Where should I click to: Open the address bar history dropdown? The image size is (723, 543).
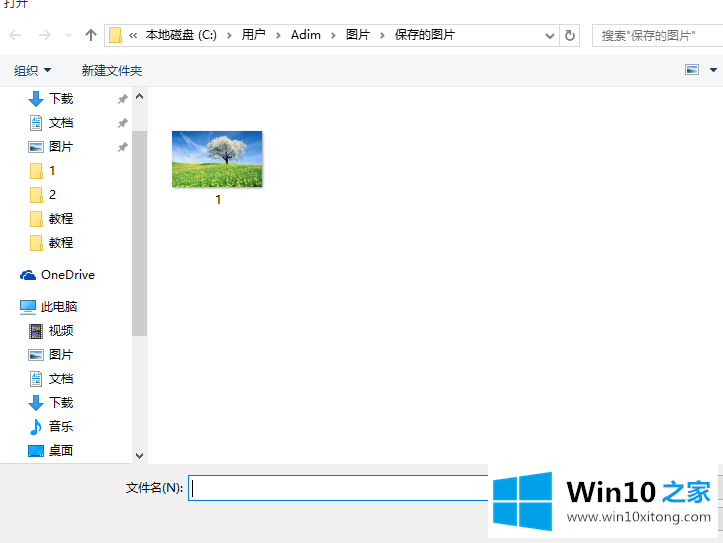[550, 35]
